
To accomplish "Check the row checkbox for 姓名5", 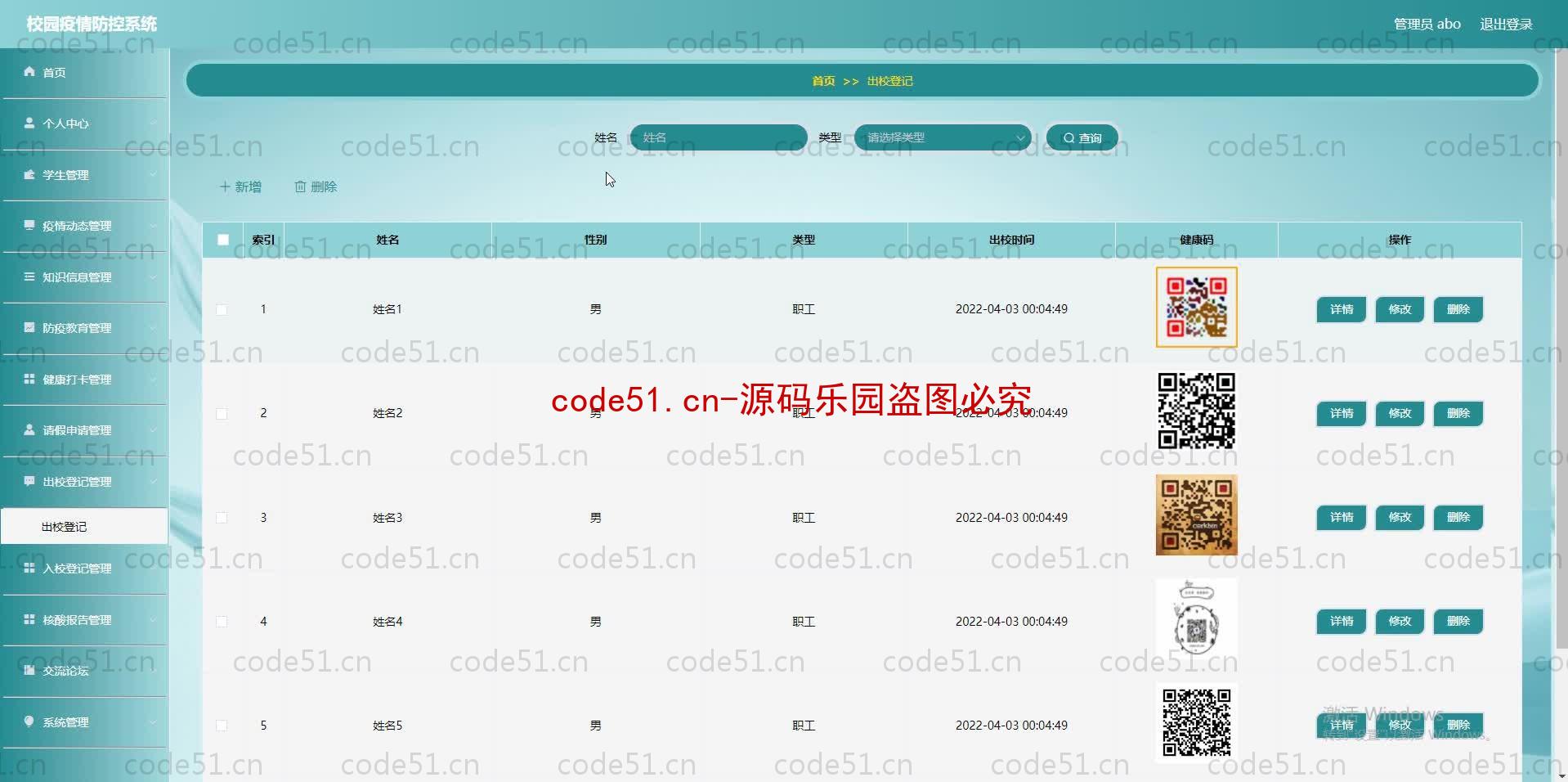I will tap(222, 726).
